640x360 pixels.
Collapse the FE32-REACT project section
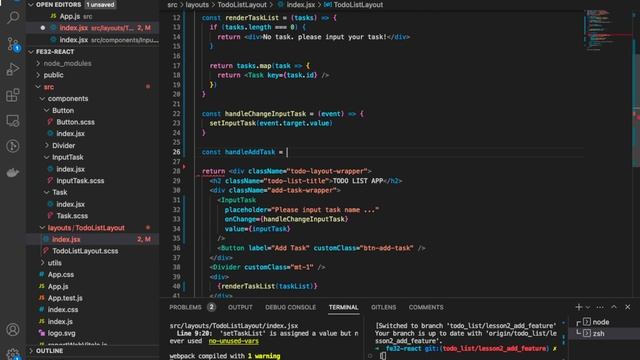(31, 52)
